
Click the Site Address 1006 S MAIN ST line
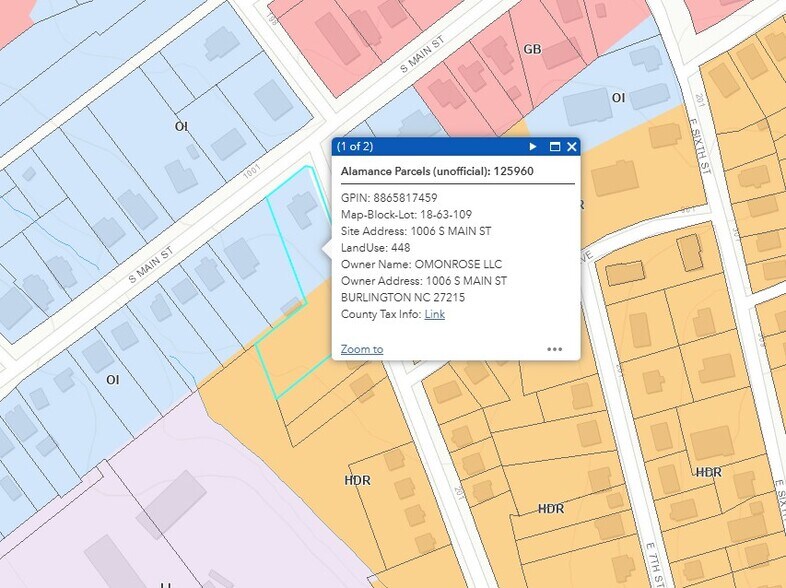click(x=416, y=231)
